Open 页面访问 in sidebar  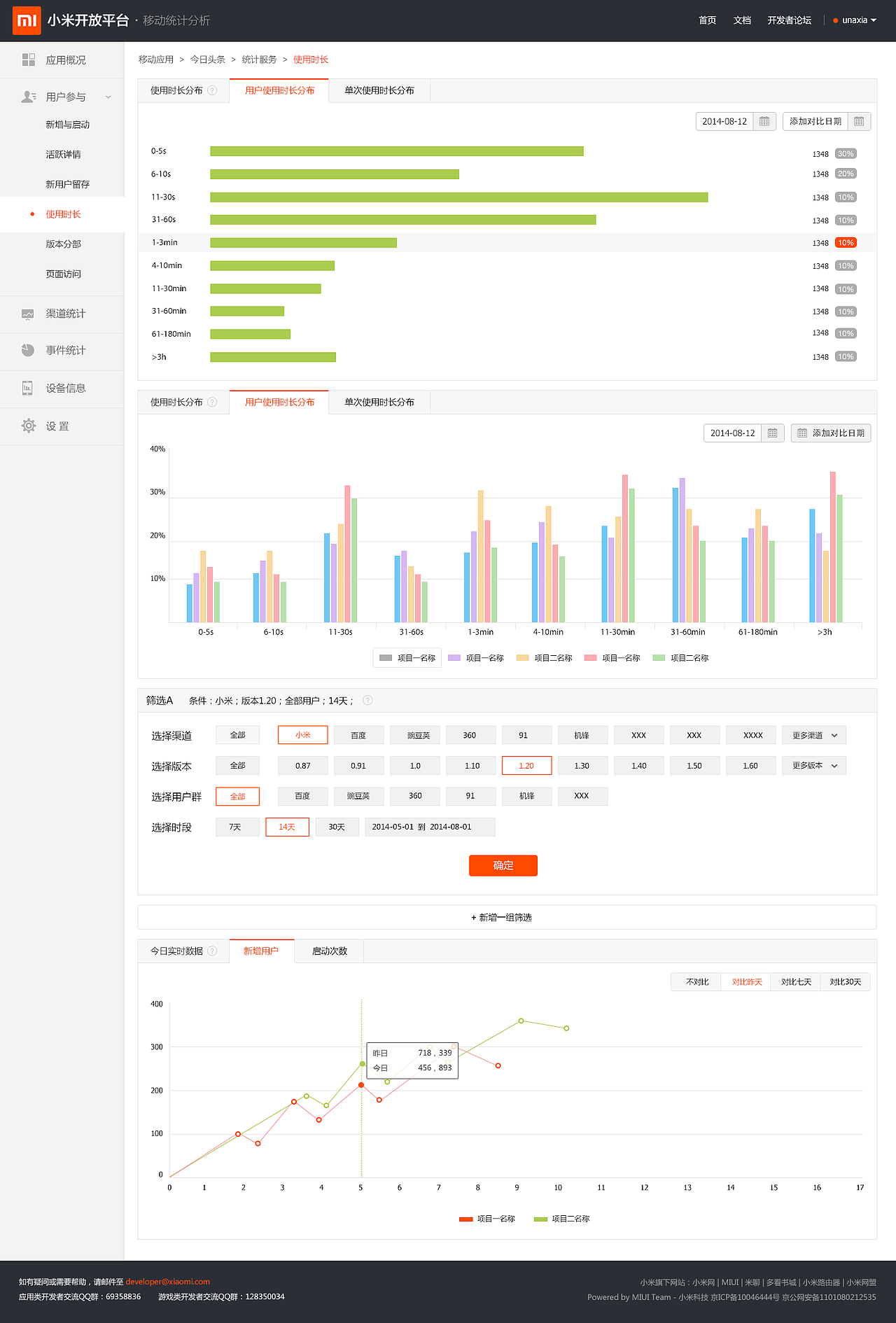click(x=63, y=274)
